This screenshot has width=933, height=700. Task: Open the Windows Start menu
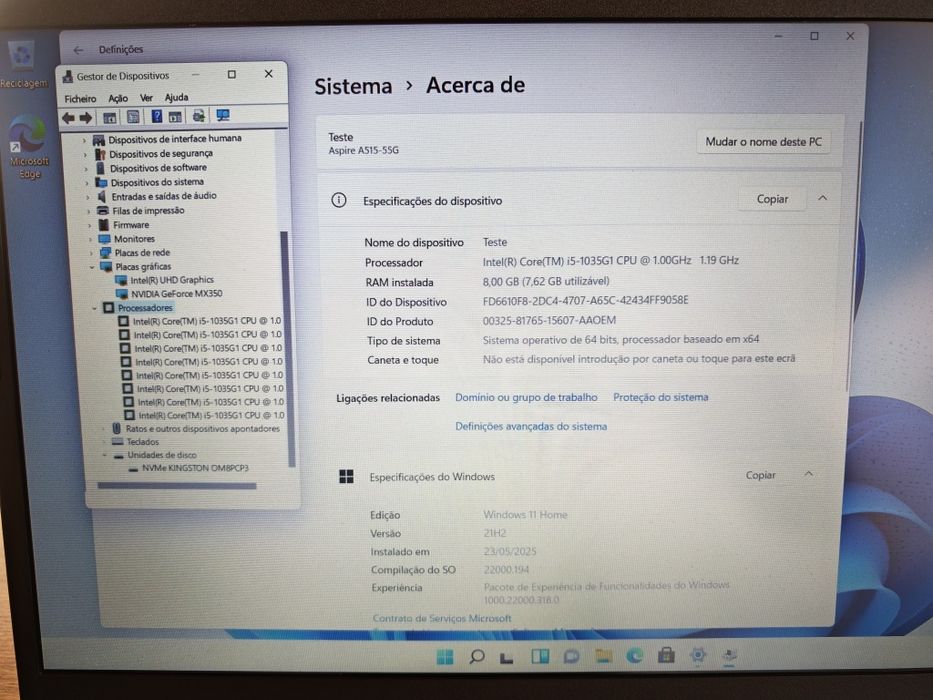point(444,657)
